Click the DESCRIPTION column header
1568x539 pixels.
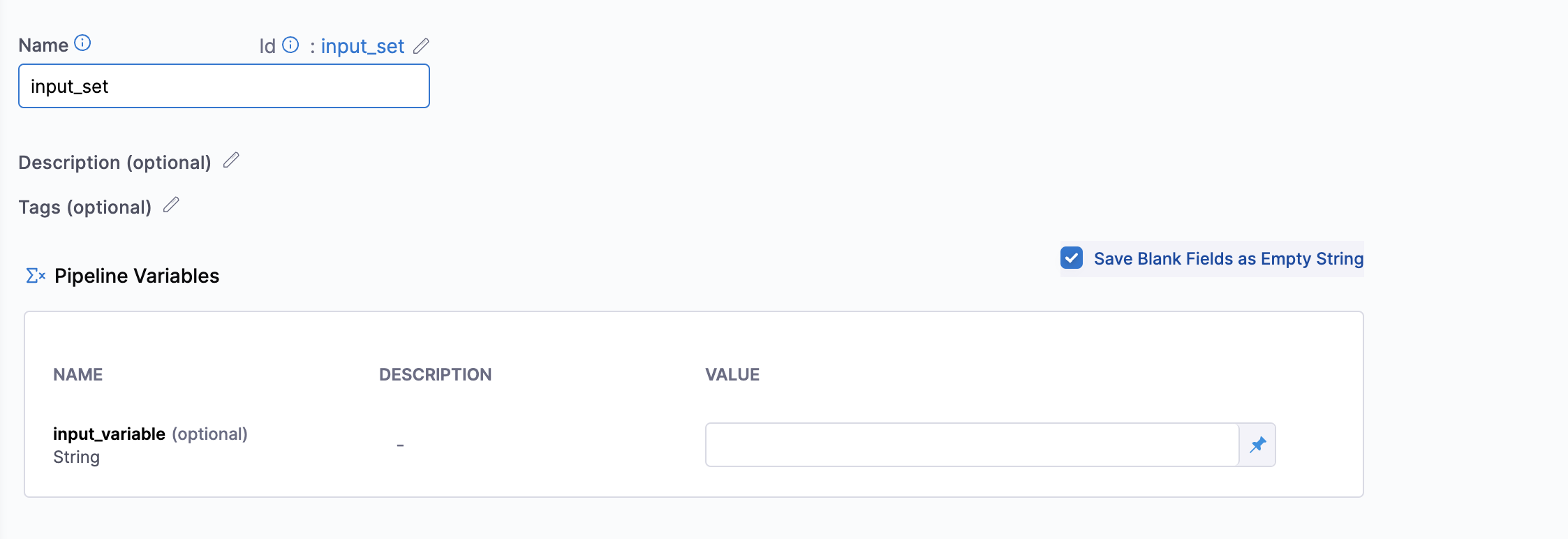pyautogui.click(x=435, y=375)
